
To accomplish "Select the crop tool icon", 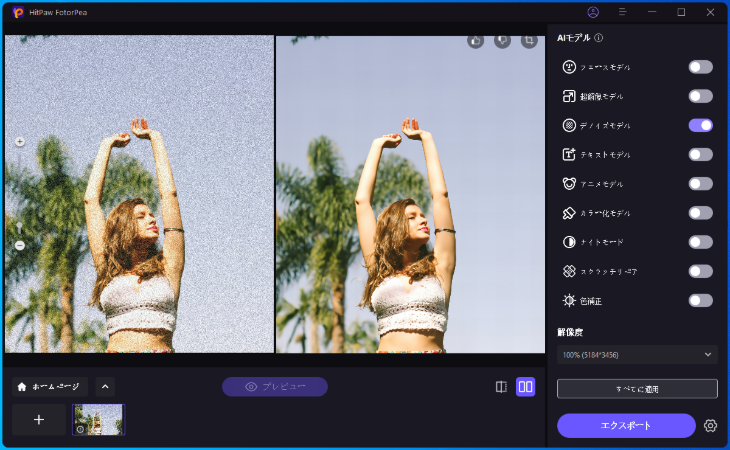I will (x=528, y=42).
